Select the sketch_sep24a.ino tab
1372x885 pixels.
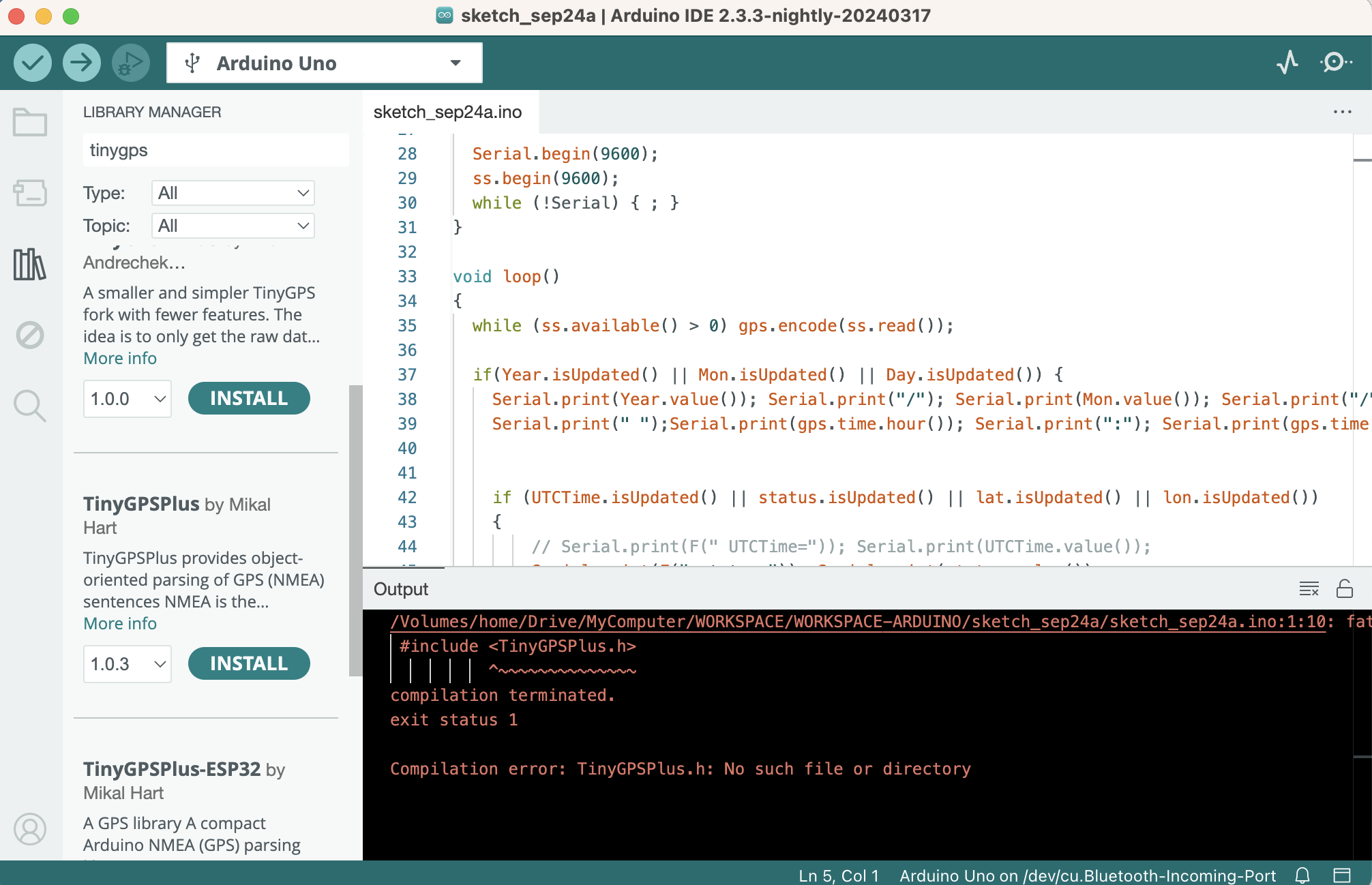pyautogui.click(x=448, y=112)
